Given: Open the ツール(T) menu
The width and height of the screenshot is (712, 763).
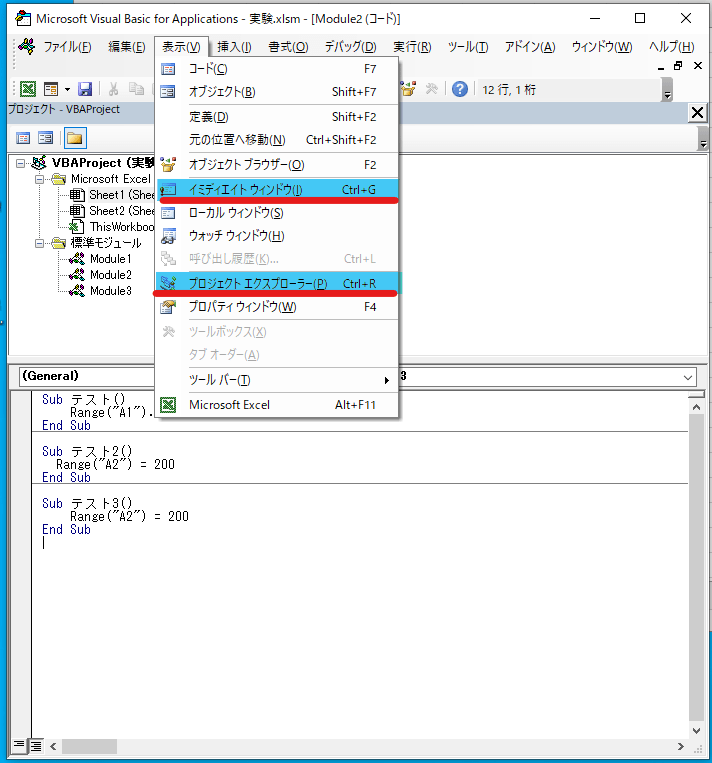Looking at the screenshot, I should (468, 47).
